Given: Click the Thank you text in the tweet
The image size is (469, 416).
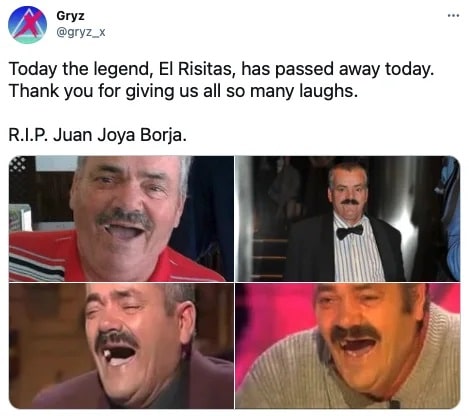Looking at the screenshot, I should tap(51, 91).
